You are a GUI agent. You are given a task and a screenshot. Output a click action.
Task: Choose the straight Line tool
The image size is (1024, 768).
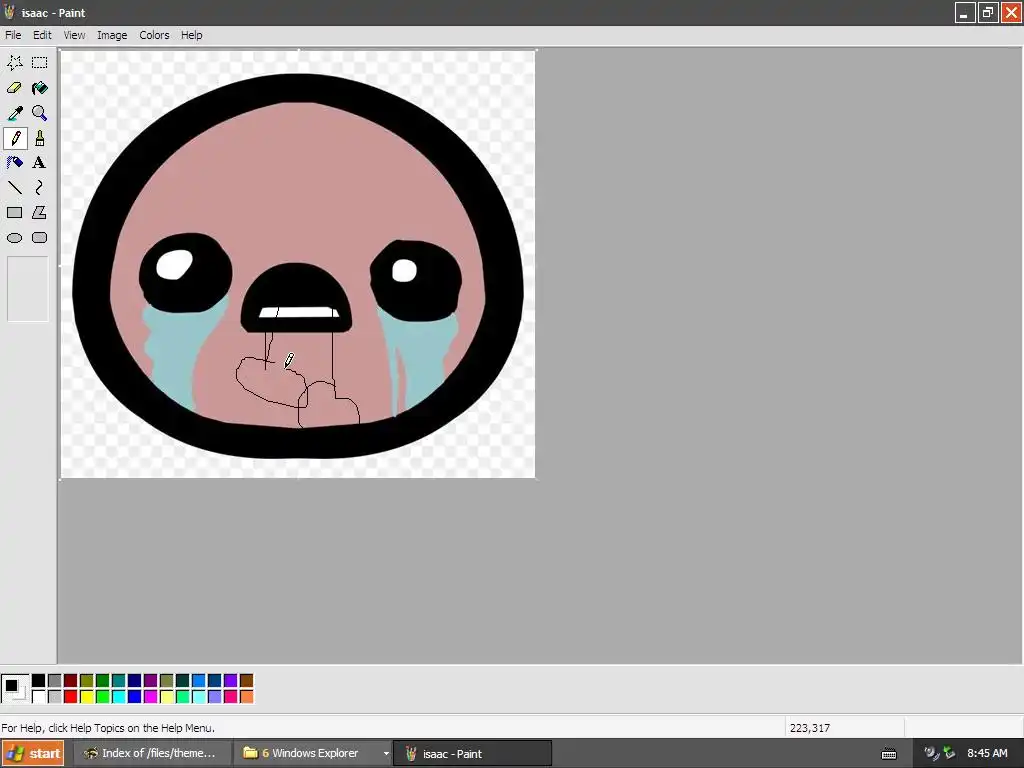coord(14,188)
